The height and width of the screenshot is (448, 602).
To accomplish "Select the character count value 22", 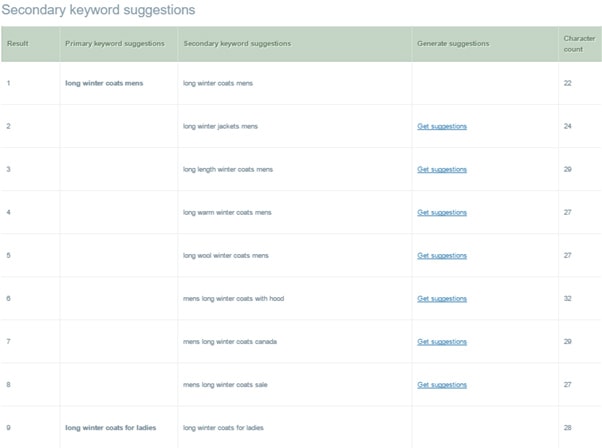I will pos(567,83).
